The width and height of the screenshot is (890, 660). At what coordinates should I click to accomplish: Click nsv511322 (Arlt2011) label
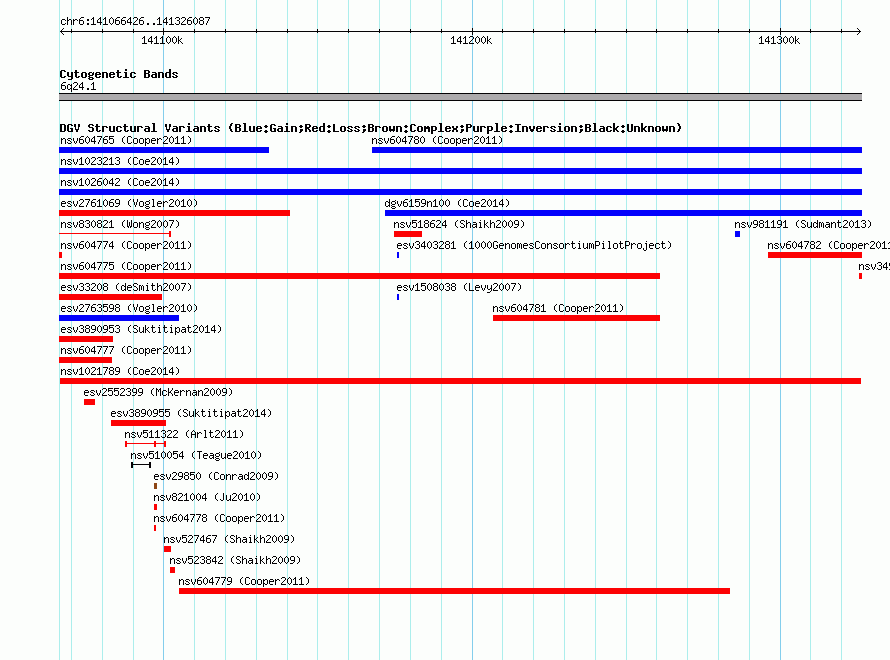coord(184,434)
